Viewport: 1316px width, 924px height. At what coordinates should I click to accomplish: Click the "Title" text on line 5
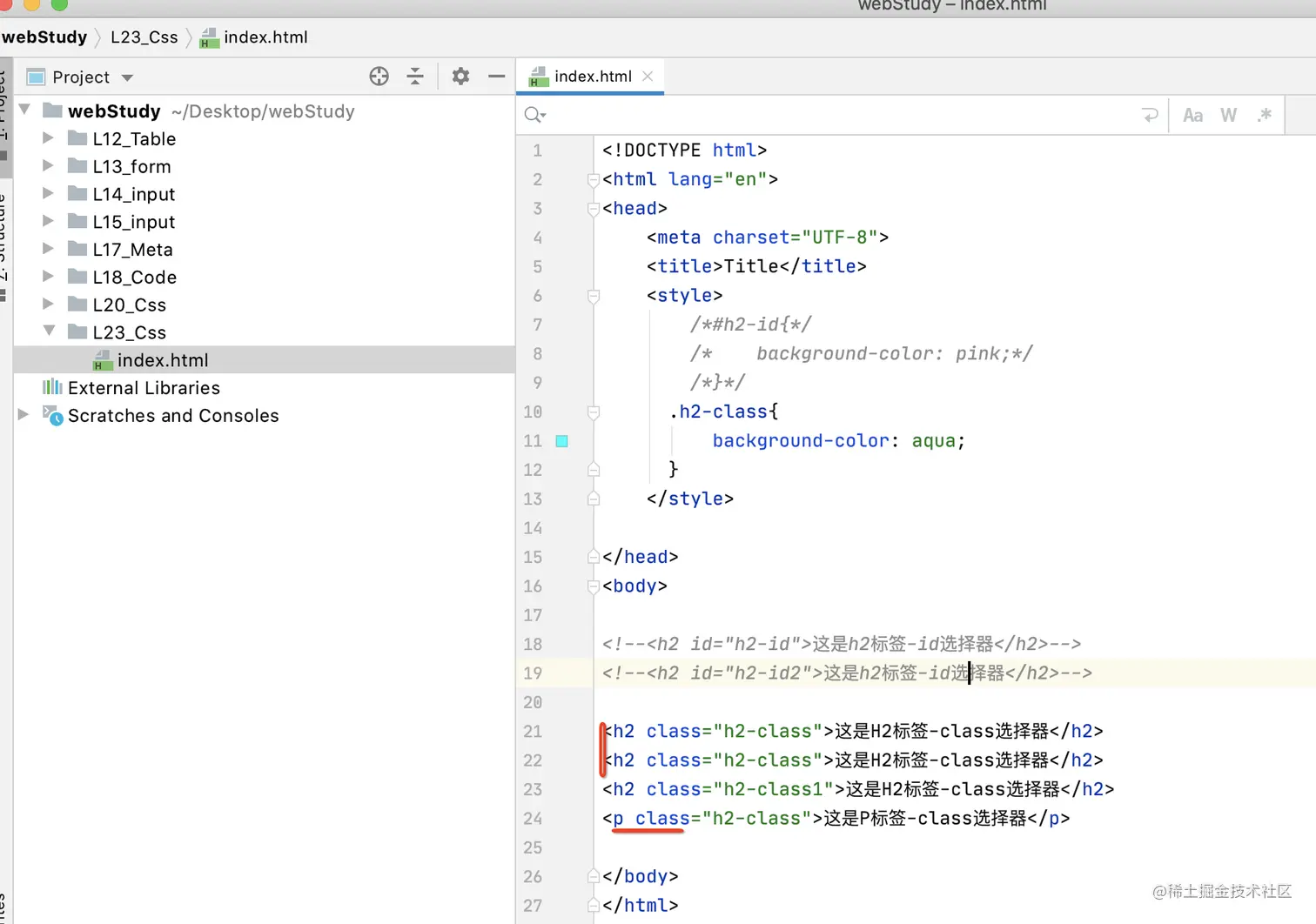tap(751, 266)
